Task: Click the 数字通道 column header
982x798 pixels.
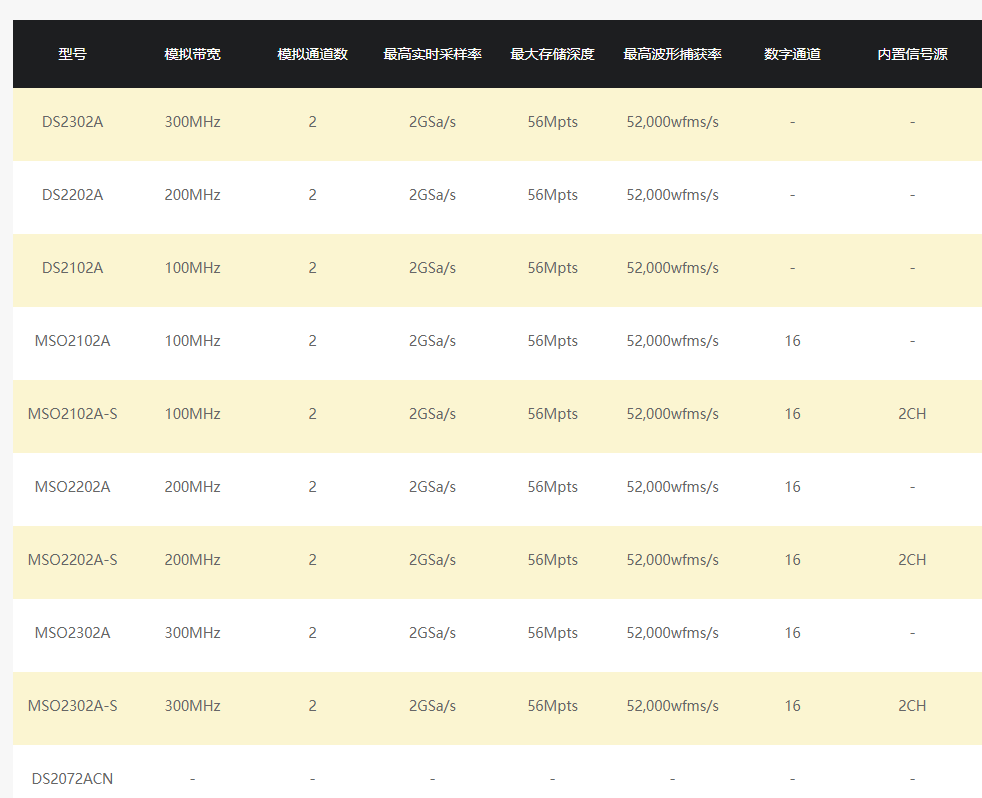Action: coord(792,54)
